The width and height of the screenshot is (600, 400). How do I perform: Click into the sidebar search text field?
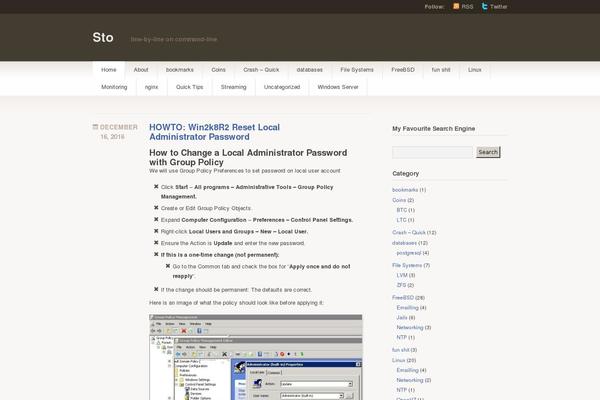click(x=432, y=152)
